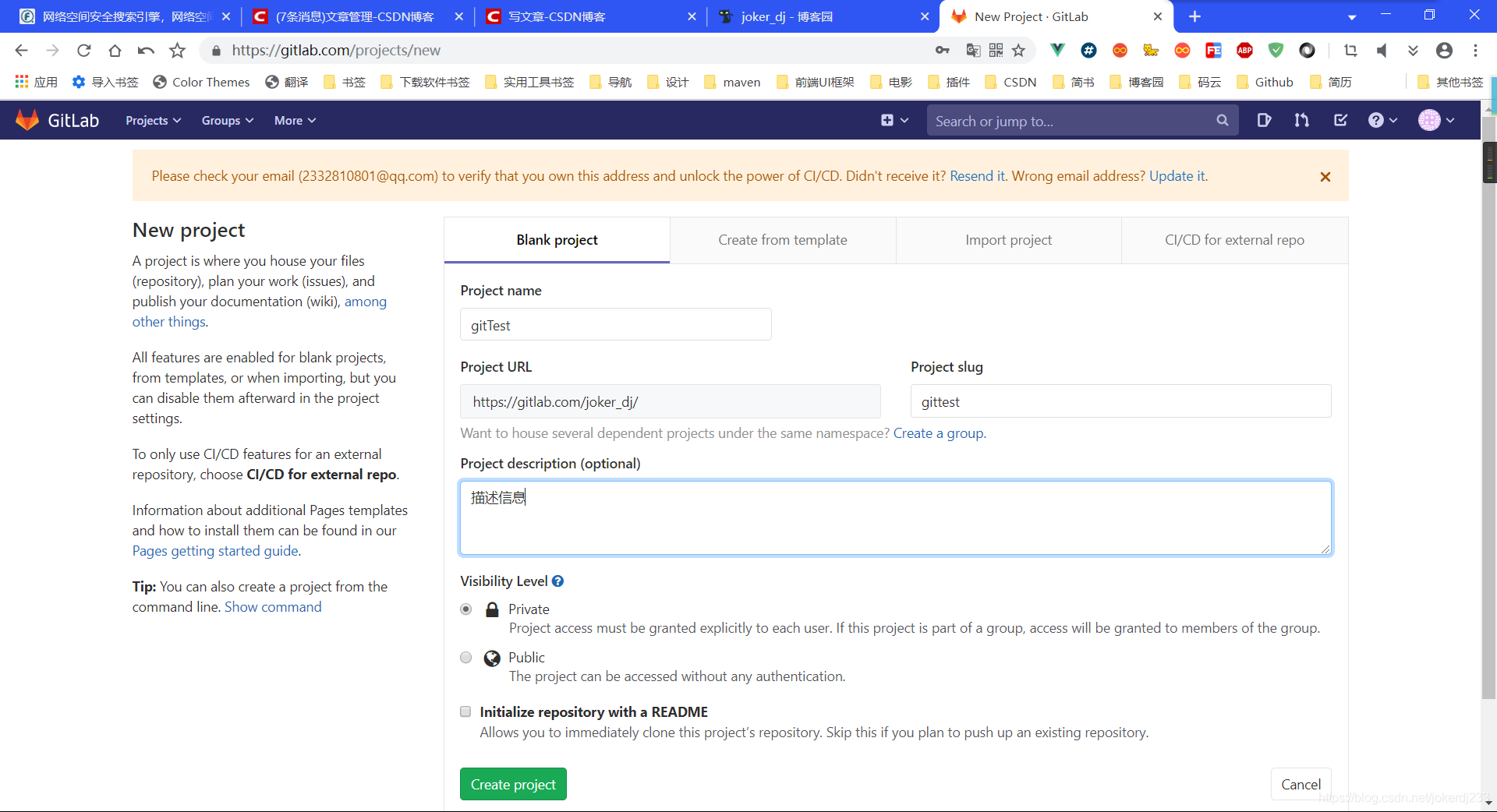Switch to CI/CD for external repo tab
The width and height of the screenshot is (1497, 812).
[x=1234, y=240]
